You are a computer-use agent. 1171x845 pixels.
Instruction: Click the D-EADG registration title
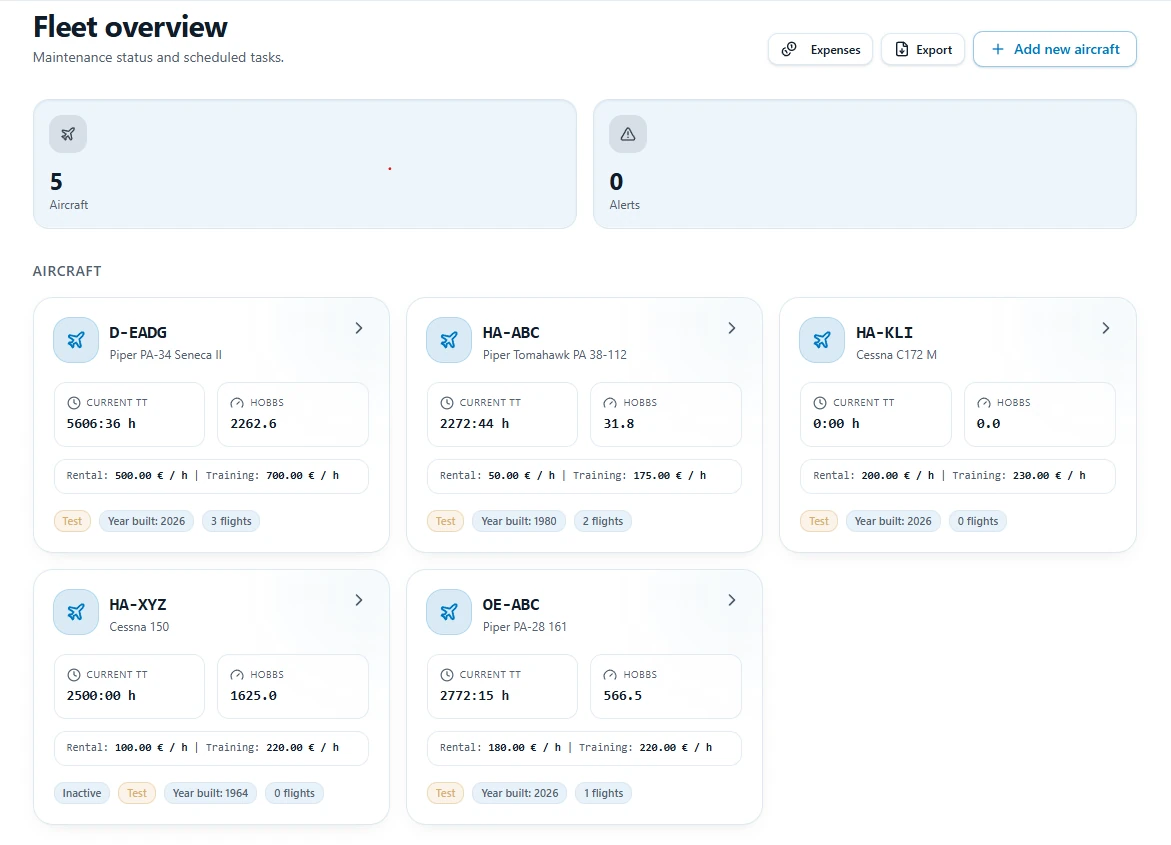[x=138, y=332]
